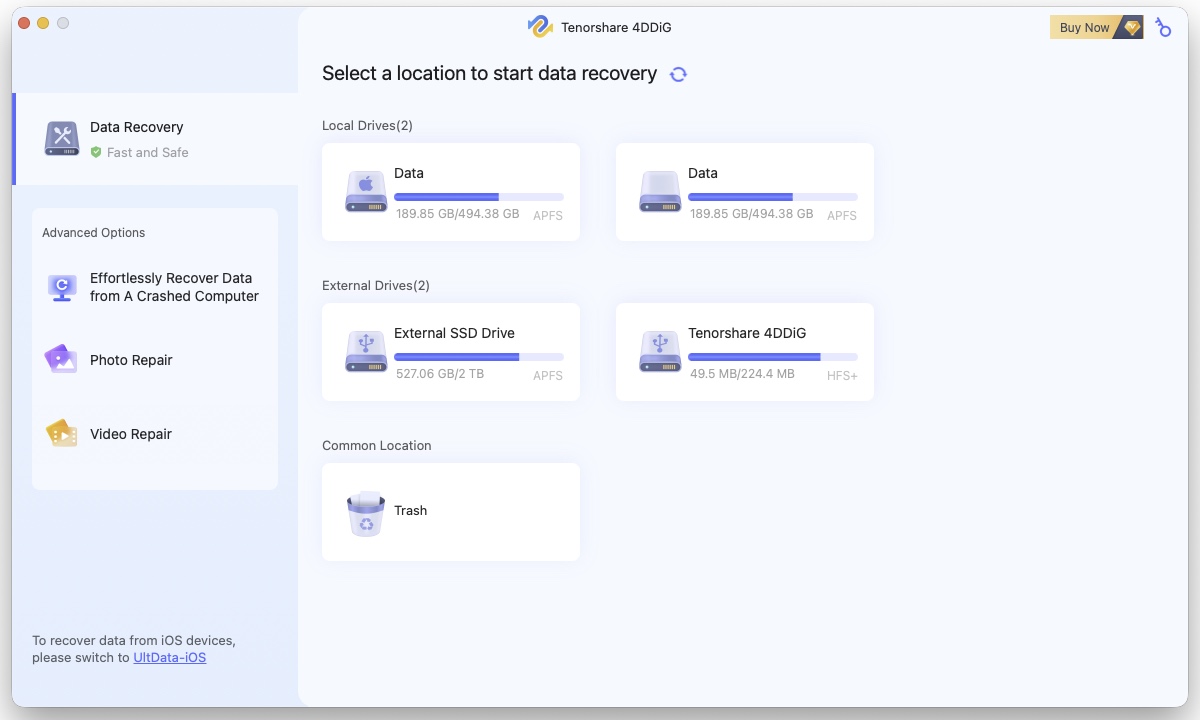Viewport: 1200px width, 720px height.
Task: Select the Data Recovery sidebar icon
Action: 62,139
